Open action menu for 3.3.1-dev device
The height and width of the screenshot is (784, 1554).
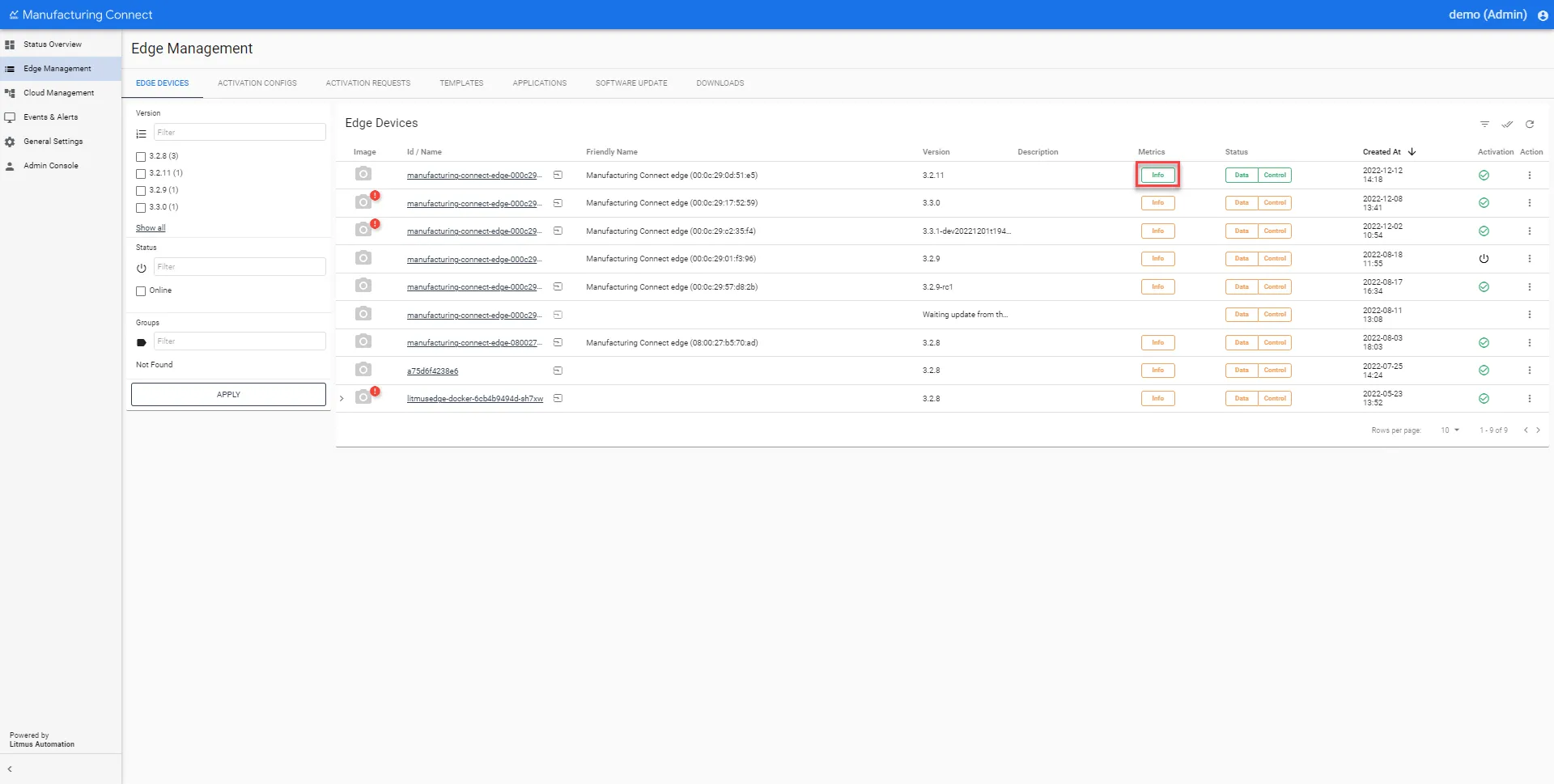click(1529, 231)
